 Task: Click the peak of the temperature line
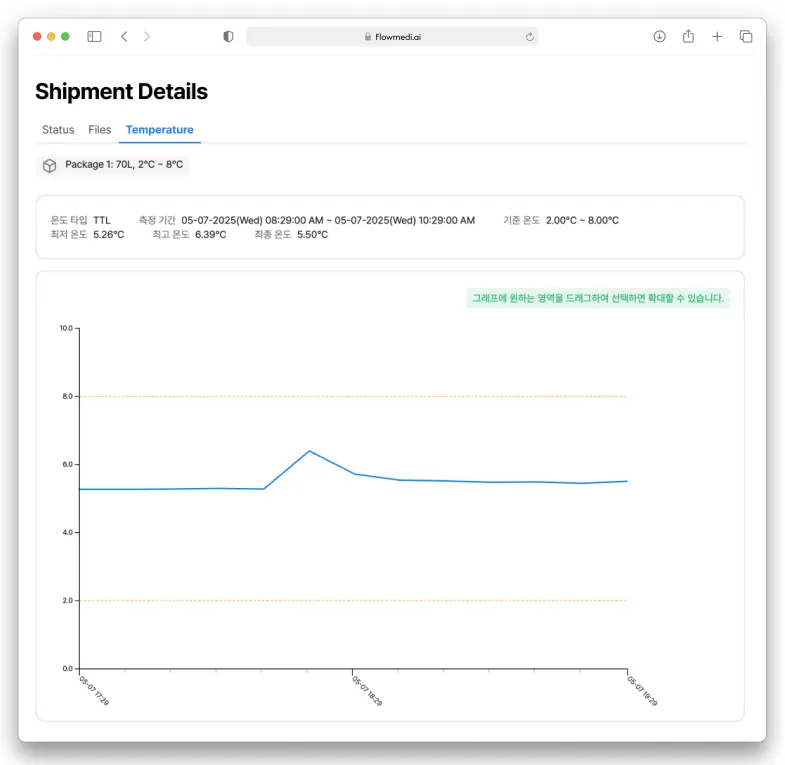click(x=309, y=451)
